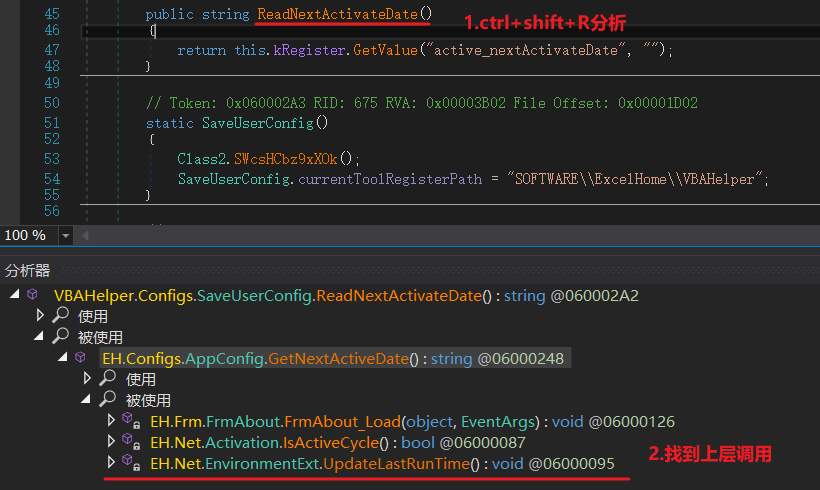Image resolution: width=820 pixels, height=490 pixels.
Task: Collapse the ReadNextActivateDate root analyzer node
Action: click(15, 294)
